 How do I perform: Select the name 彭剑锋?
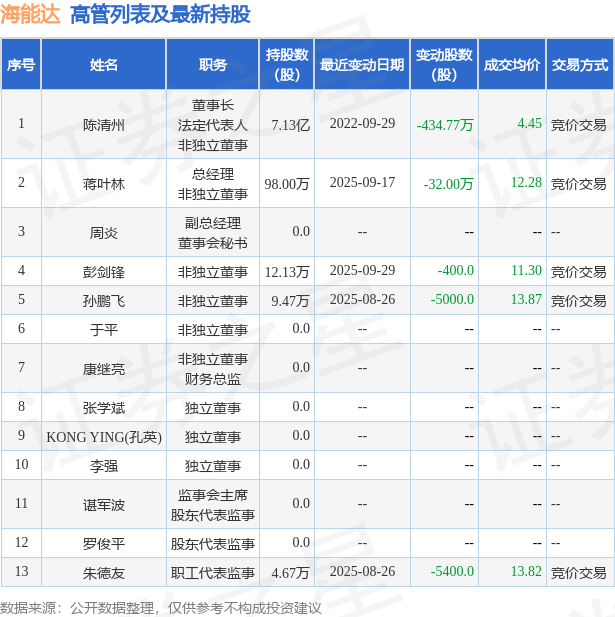[x=104, y=272]
